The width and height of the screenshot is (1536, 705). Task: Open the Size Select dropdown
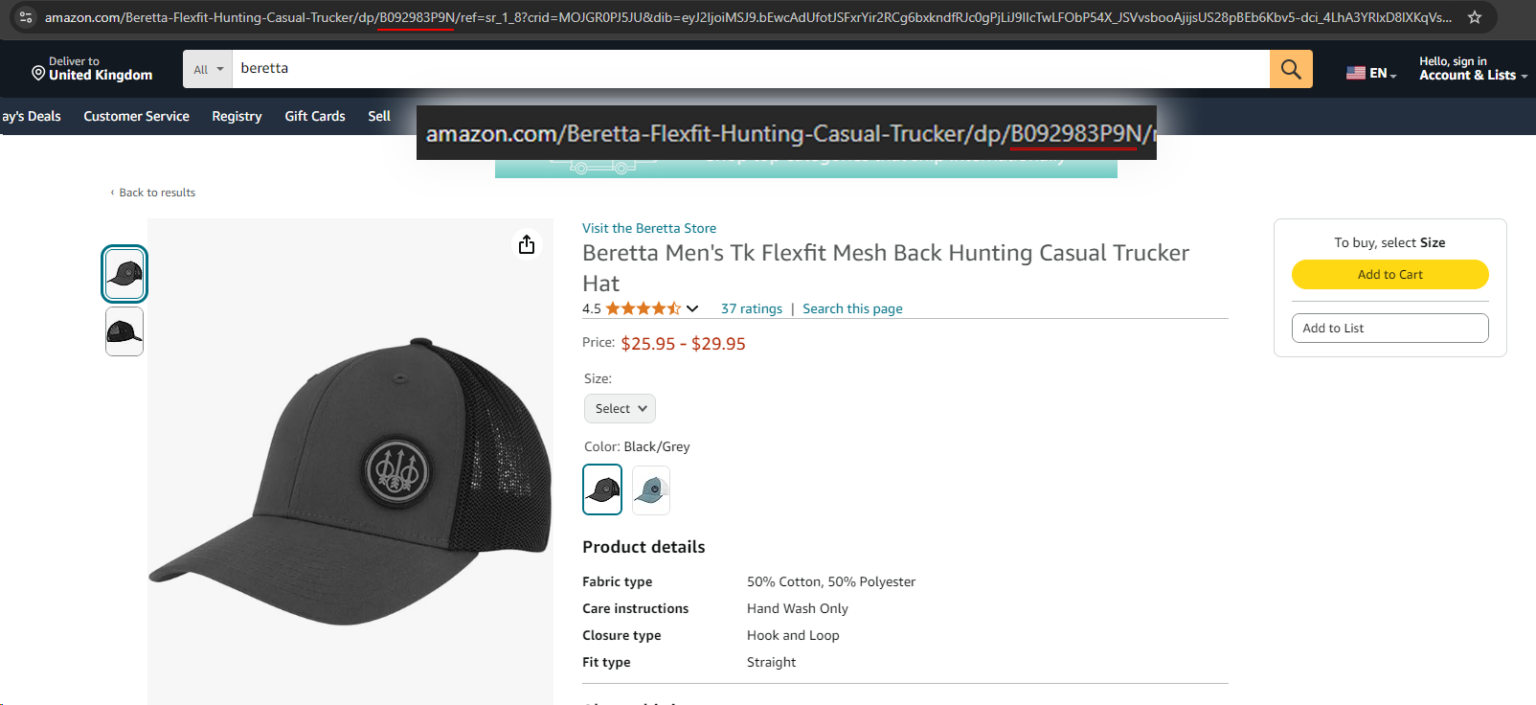619,408
